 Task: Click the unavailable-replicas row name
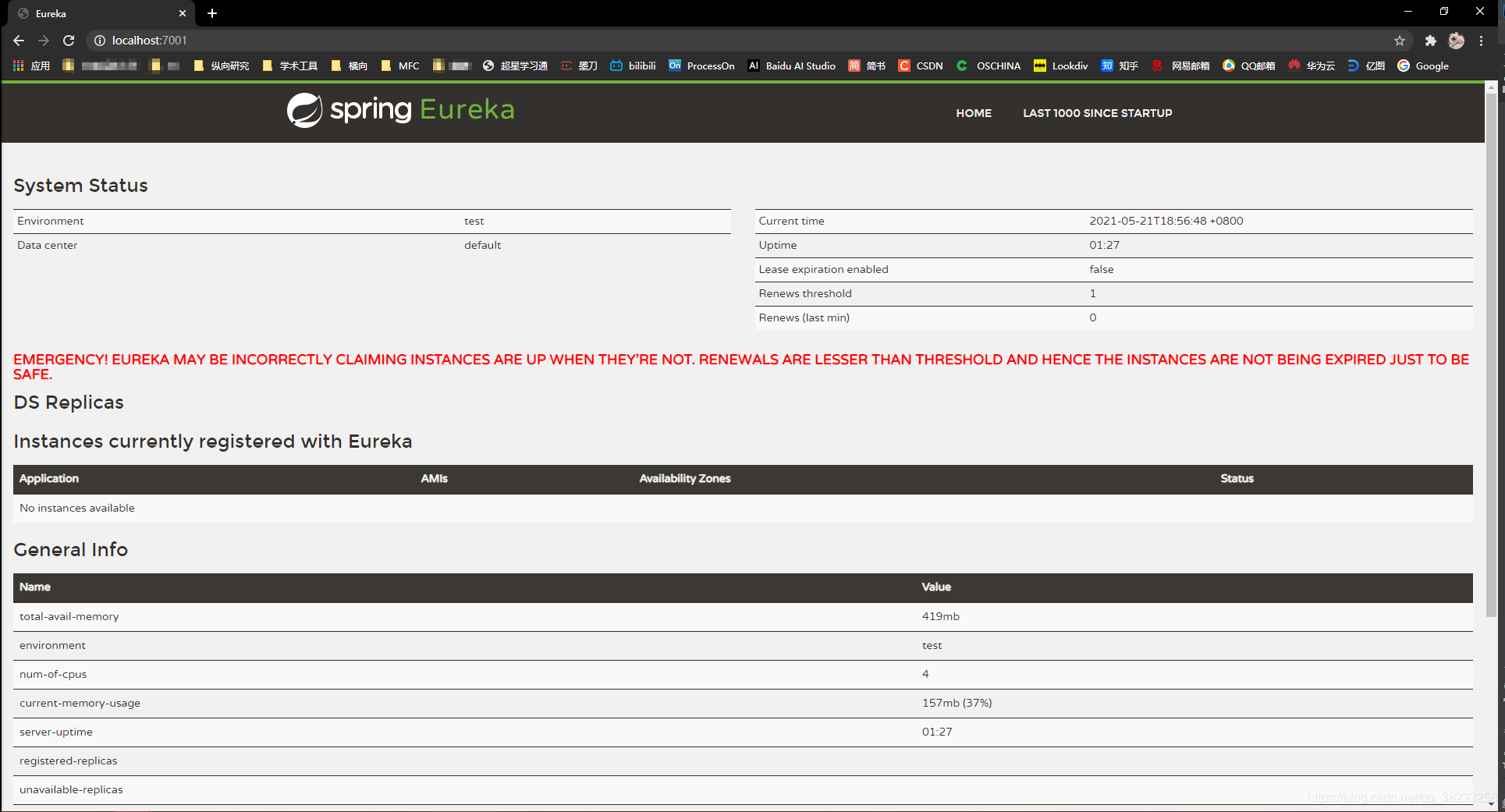tap(71, 789)
